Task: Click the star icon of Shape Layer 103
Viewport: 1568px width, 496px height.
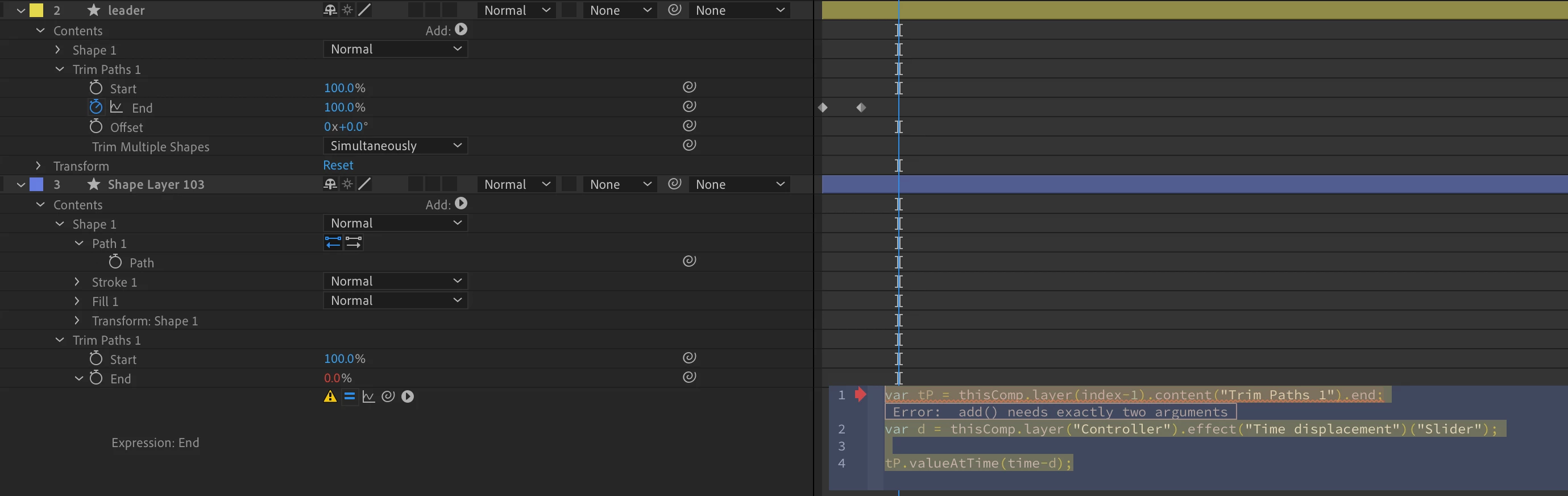Action: [x=93, y=184]
